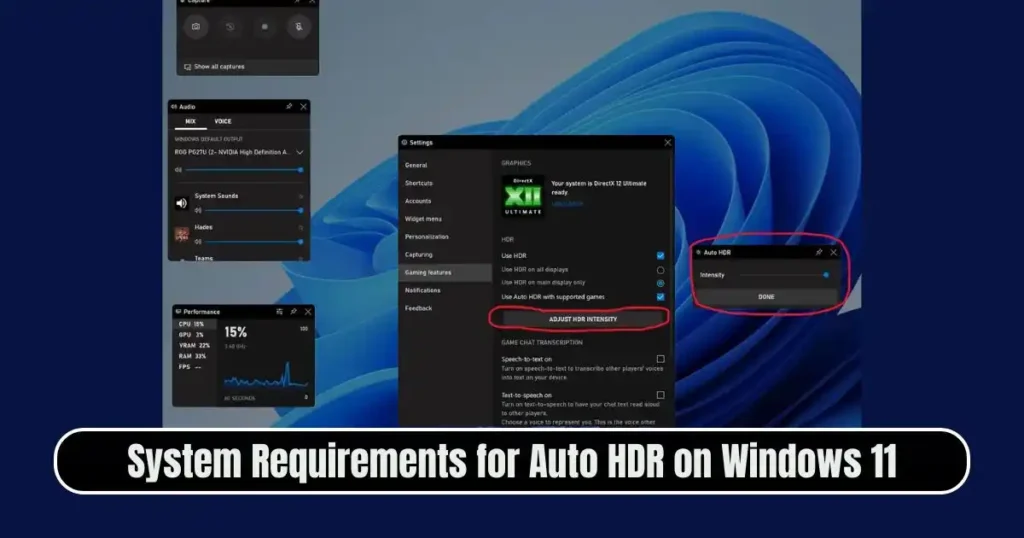Take a screenshot with the camera icon
This screenshot has height=538, width=1024.
195,27
